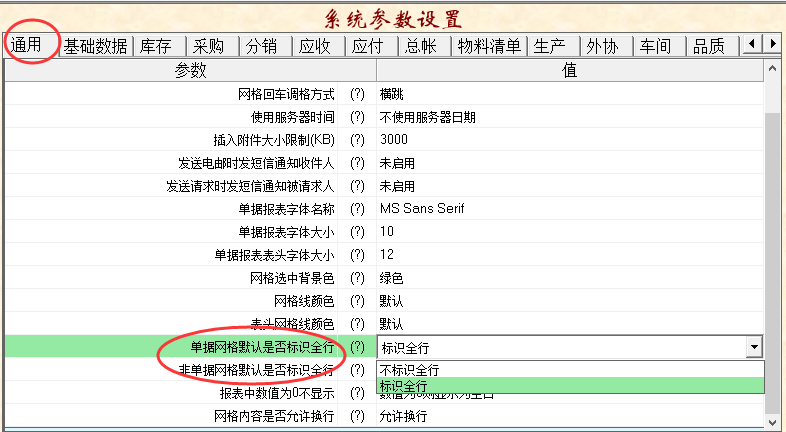Click the scrollbar down arrow
786x432 pixels.
[772, 421]
